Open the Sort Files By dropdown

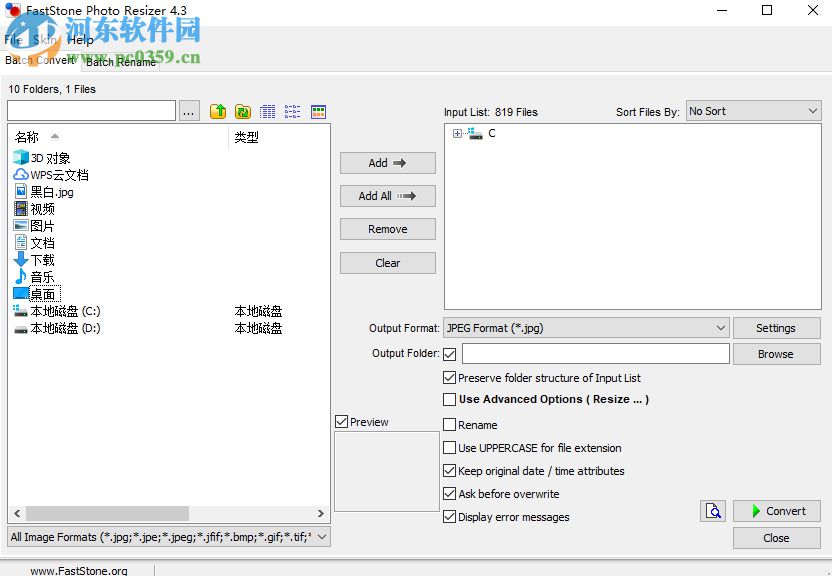click(753, 111)
